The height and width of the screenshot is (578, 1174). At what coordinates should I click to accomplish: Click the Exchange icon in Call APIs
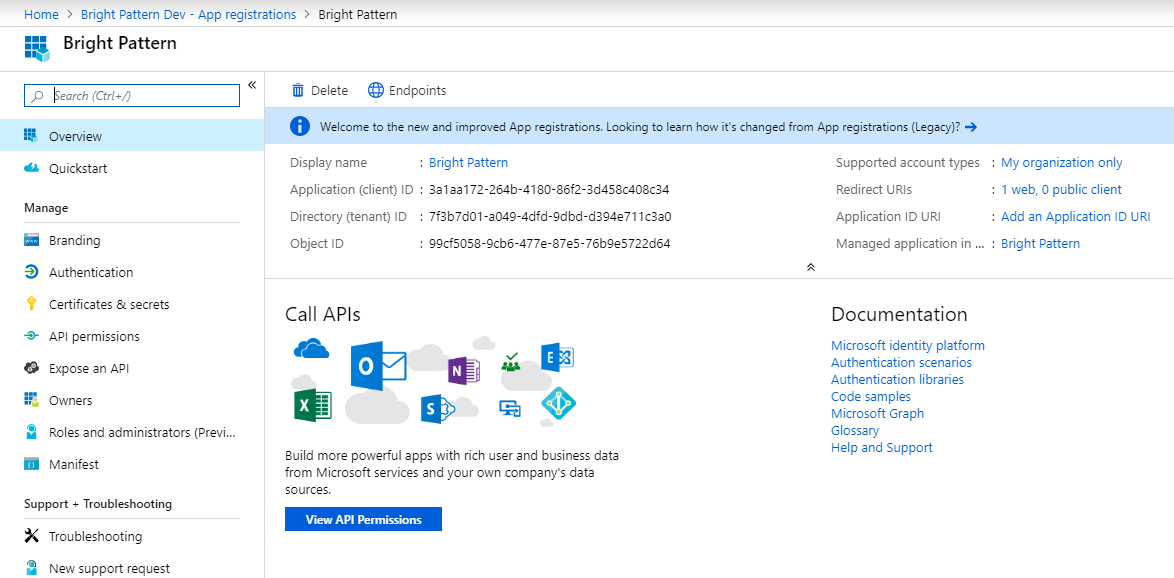558,359
